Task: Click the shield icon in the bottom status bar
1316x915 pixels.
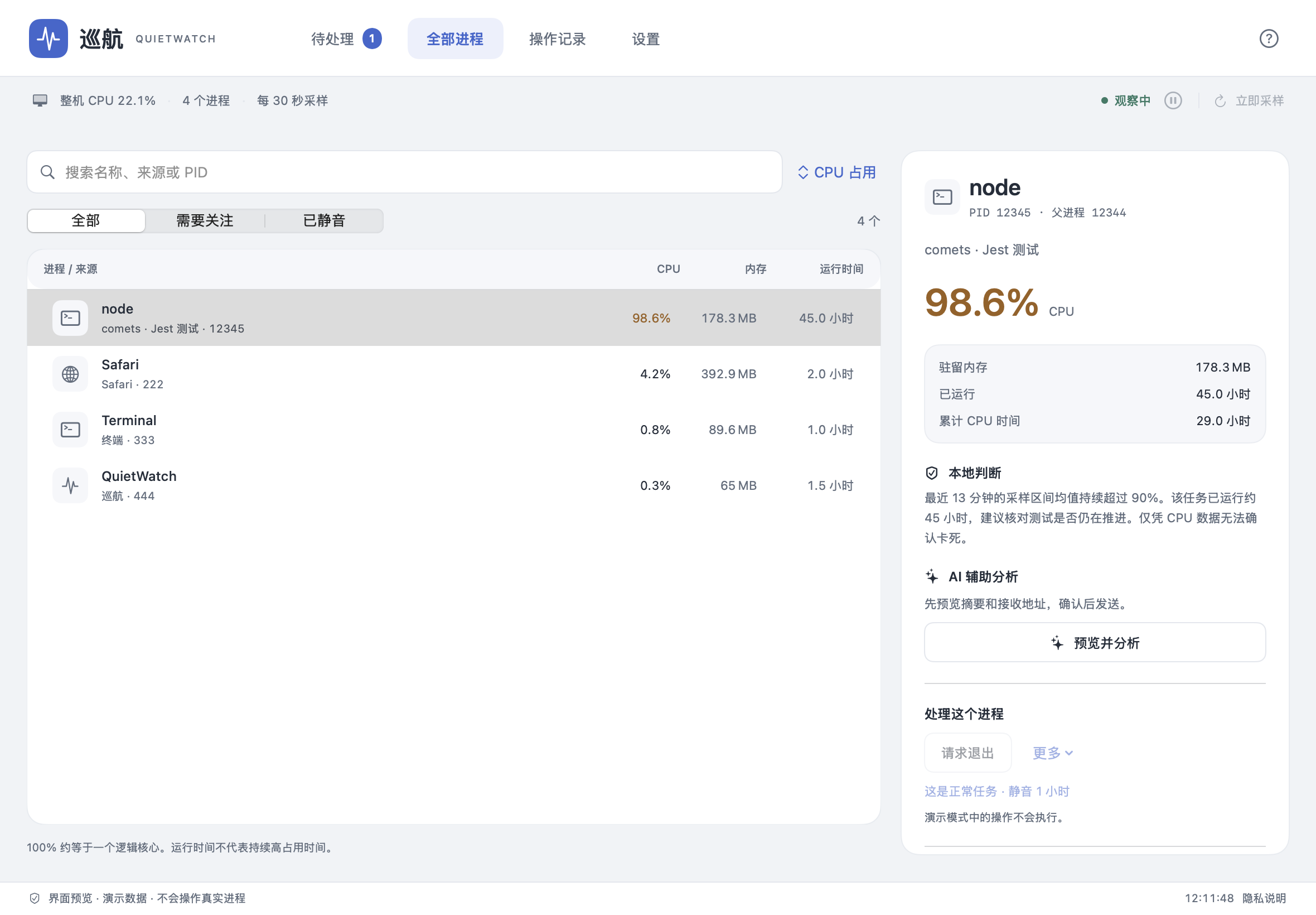Action: point(35,898)
